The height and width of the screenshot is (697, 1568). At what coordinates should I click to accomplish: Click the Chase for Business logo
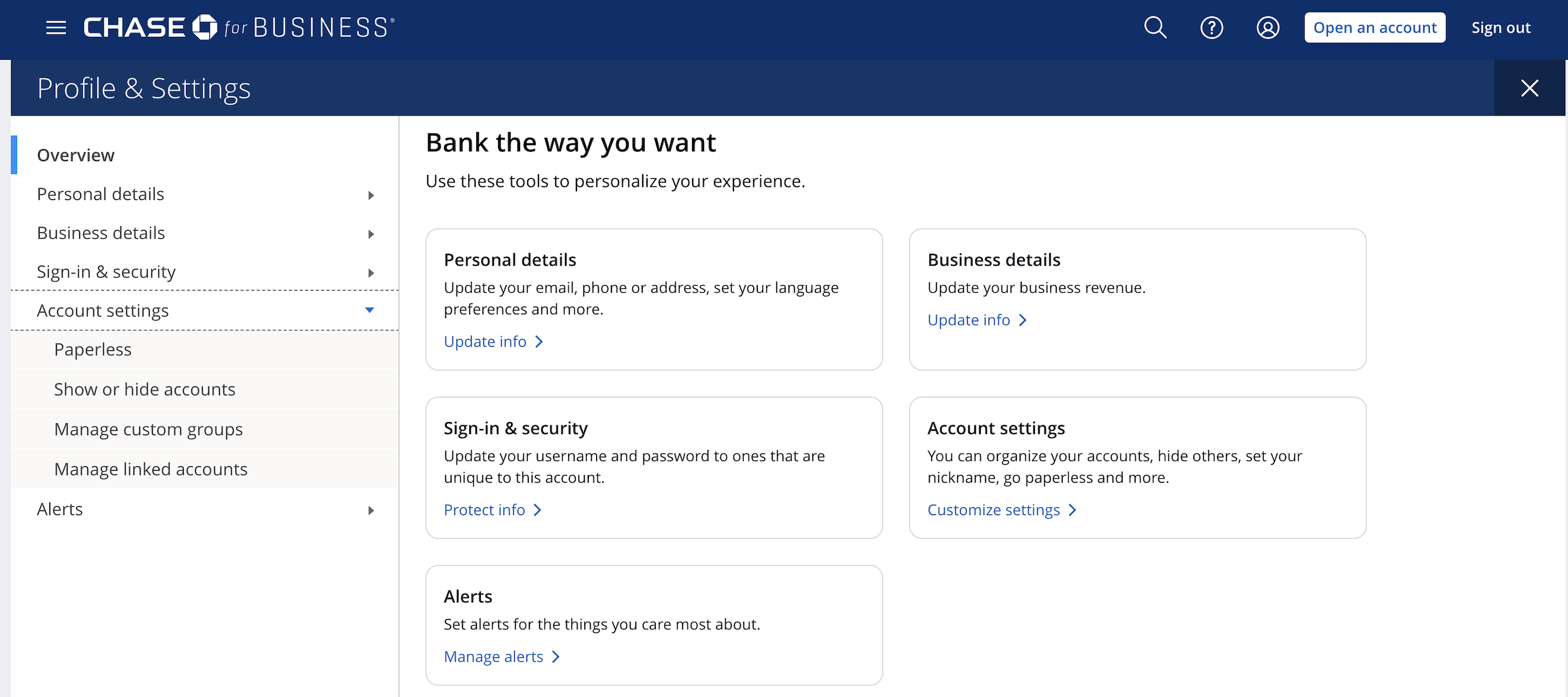tap(238, 28)
